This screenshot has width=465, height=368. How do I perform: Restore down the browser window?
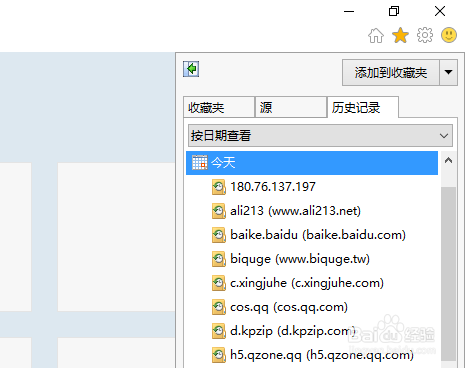pos(394,11)
